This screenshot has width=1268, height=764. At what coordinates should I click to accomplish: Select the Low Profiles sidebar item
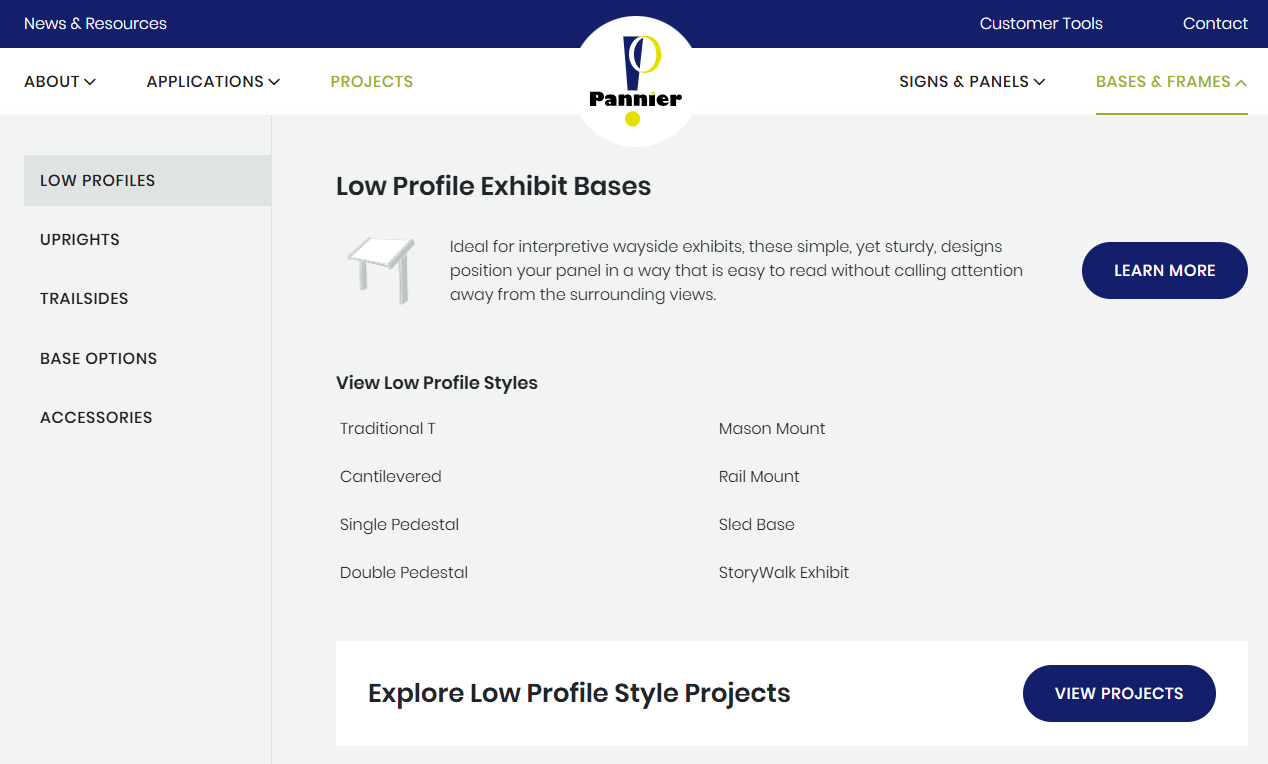tap(98, 181)
